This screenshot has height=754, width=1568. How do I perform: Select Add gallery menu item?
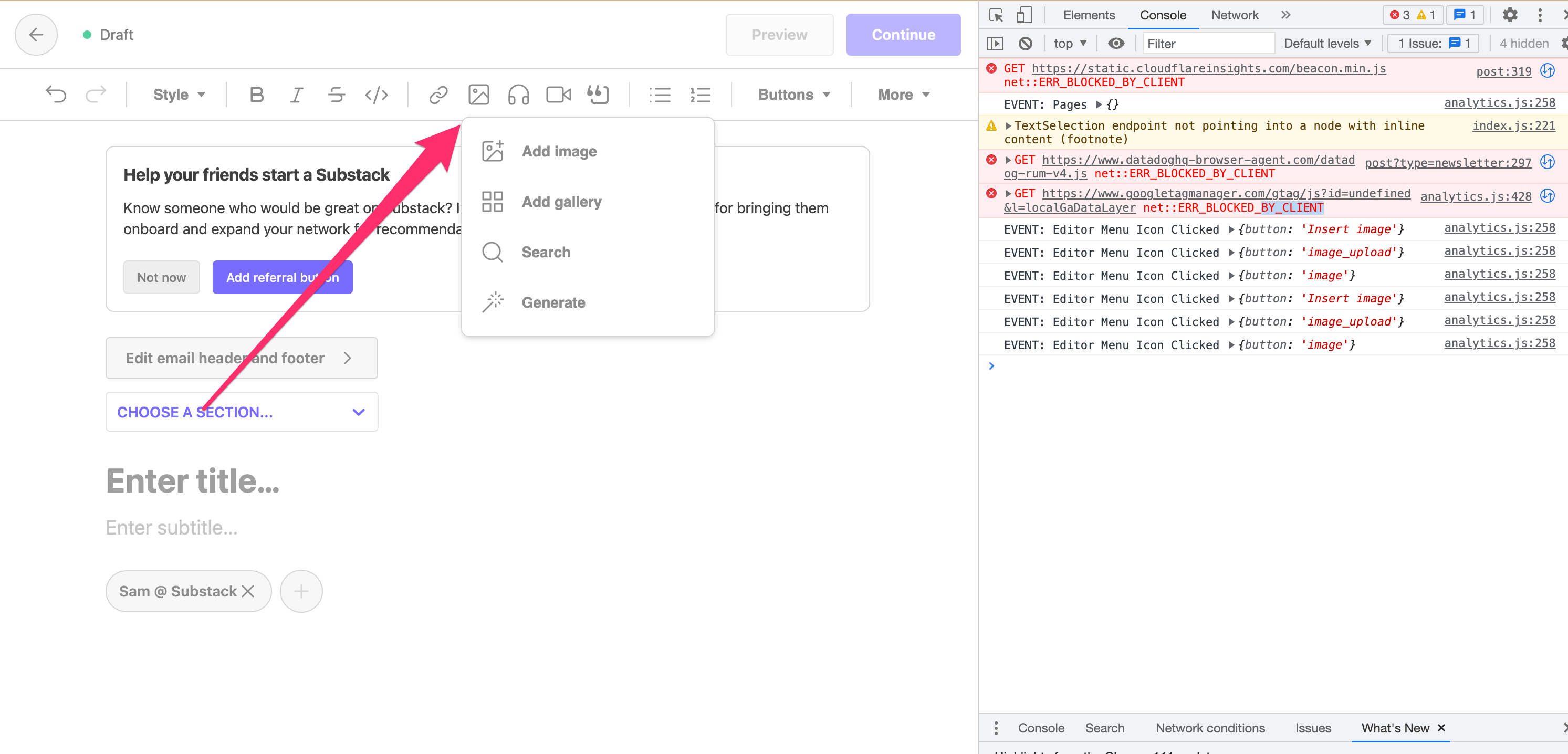588,202
